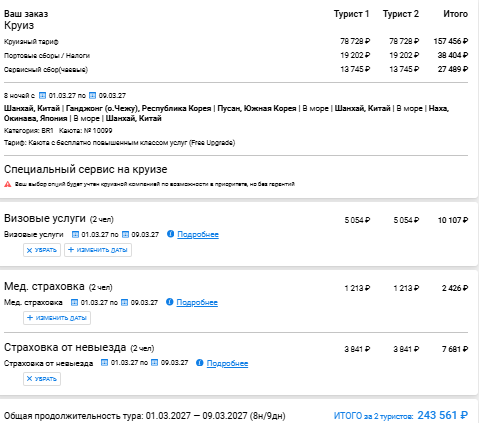The width and height of the screenshot is (479, 423).
Task: Click the trip cancellation insurance start calendar icon
Action: coord(104,362)
